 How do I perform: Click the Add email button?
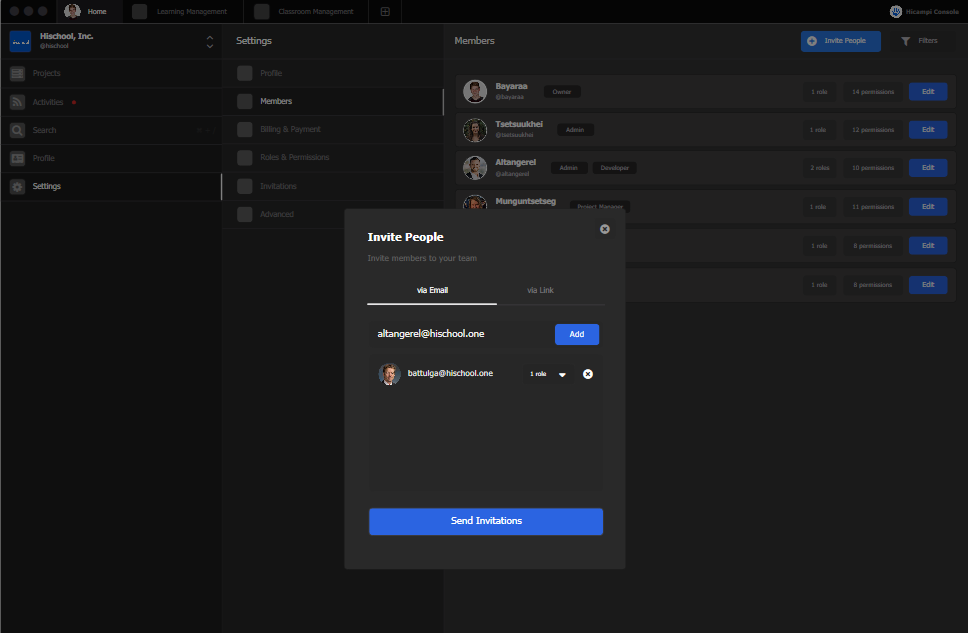click(577, 334)
